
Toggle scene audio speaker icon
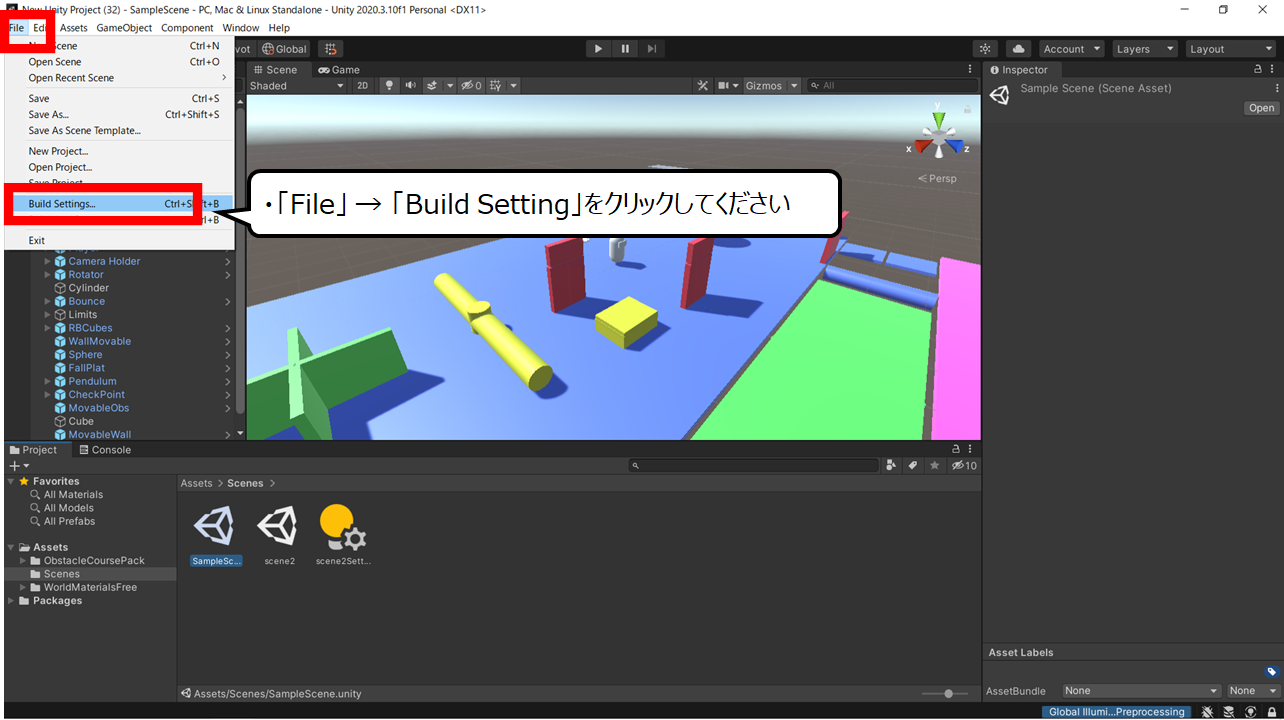pyautogui.click(x=411, y=86)
